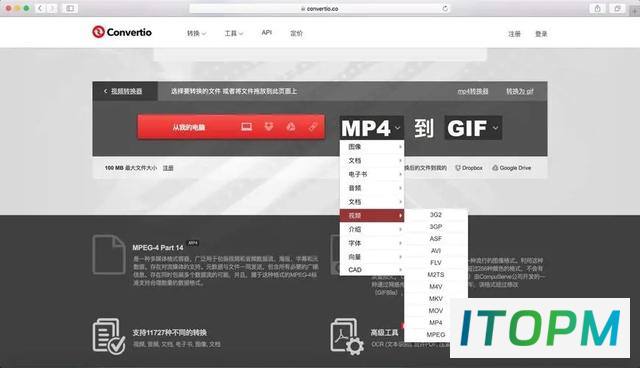This screenshot has height=368, width=640.
Task: Click Dropbox icon inside the red upload button
Action: tap(269, 127)
